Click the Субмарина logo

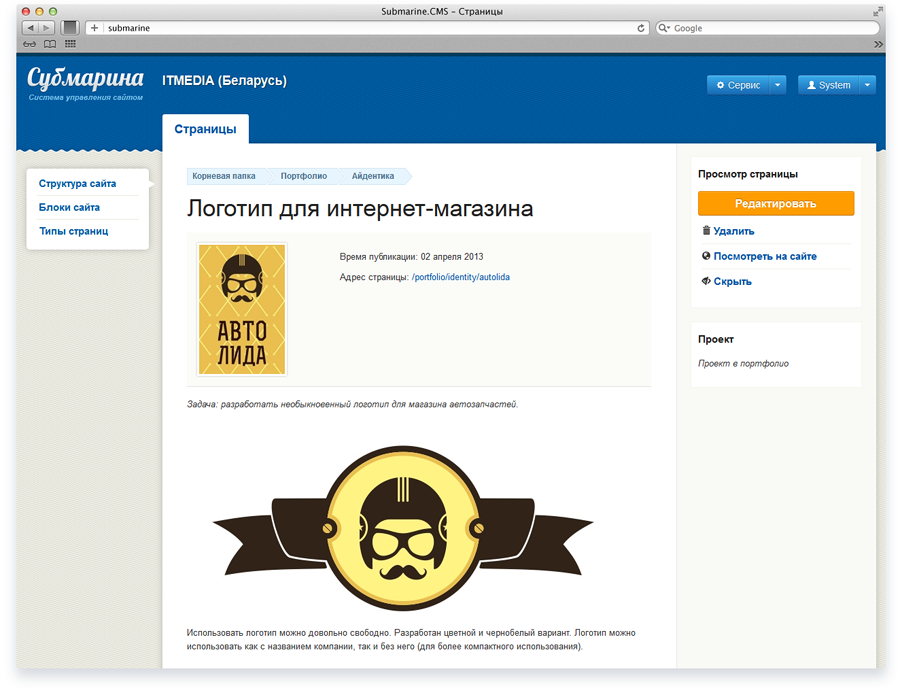pos(86,79)
